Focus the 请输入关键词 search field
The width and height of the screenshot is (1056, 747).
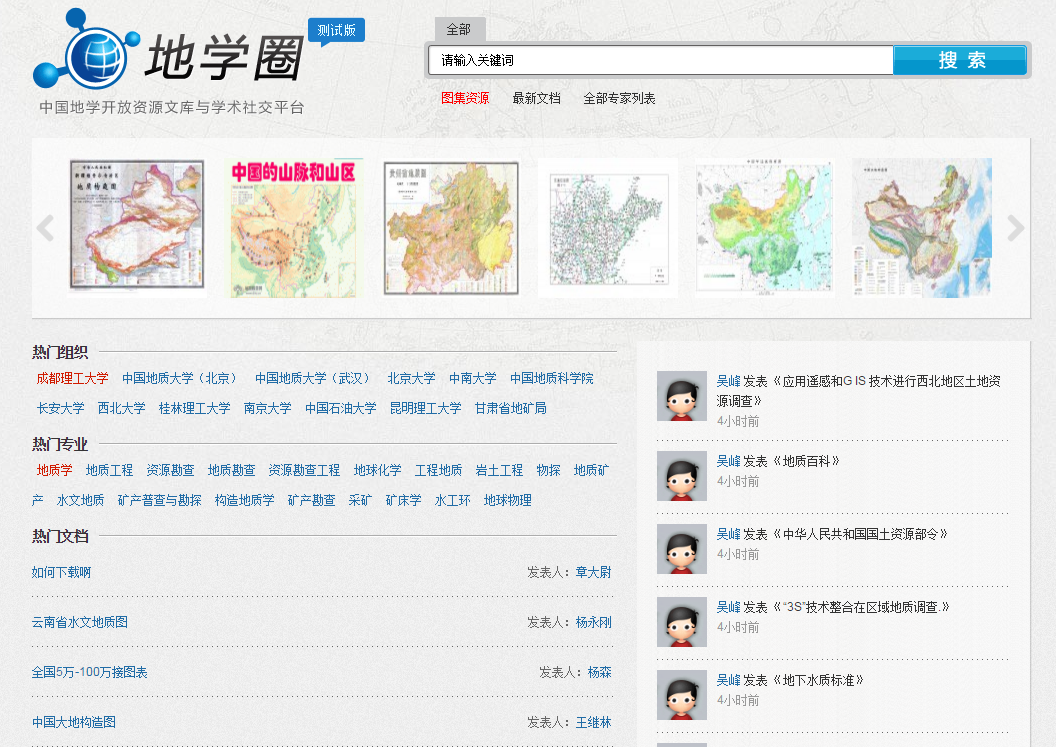(x=661, y=61)
